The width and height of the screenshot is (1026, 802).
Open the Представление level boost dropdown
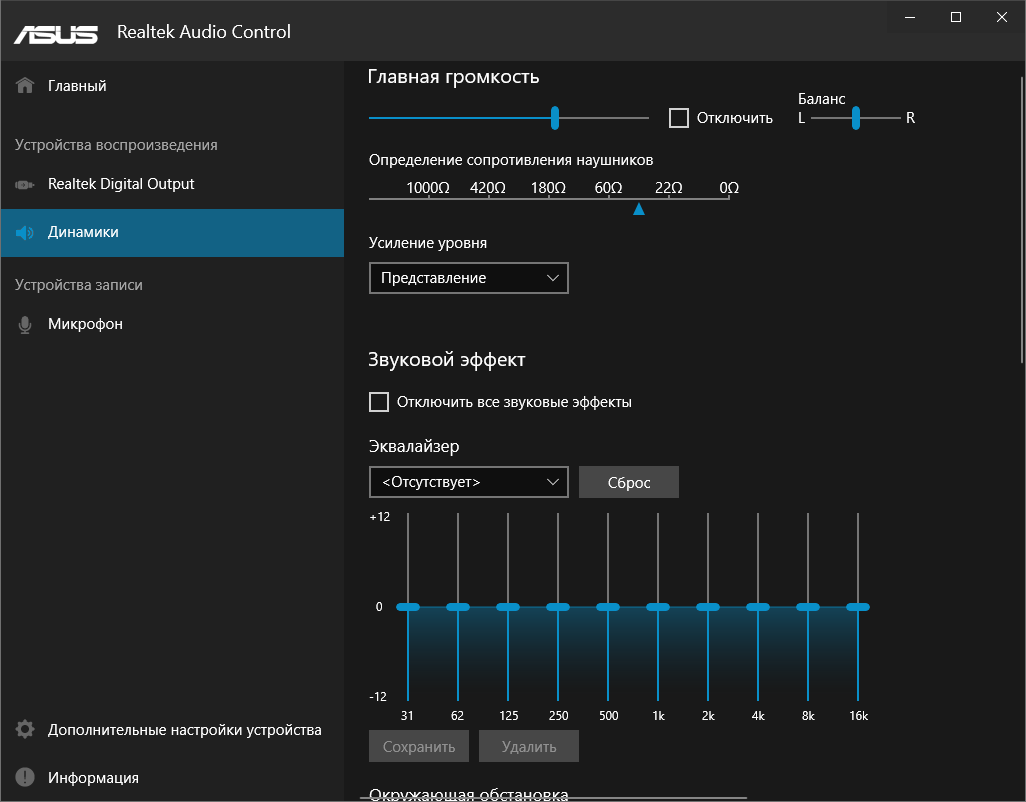point(468,278)
